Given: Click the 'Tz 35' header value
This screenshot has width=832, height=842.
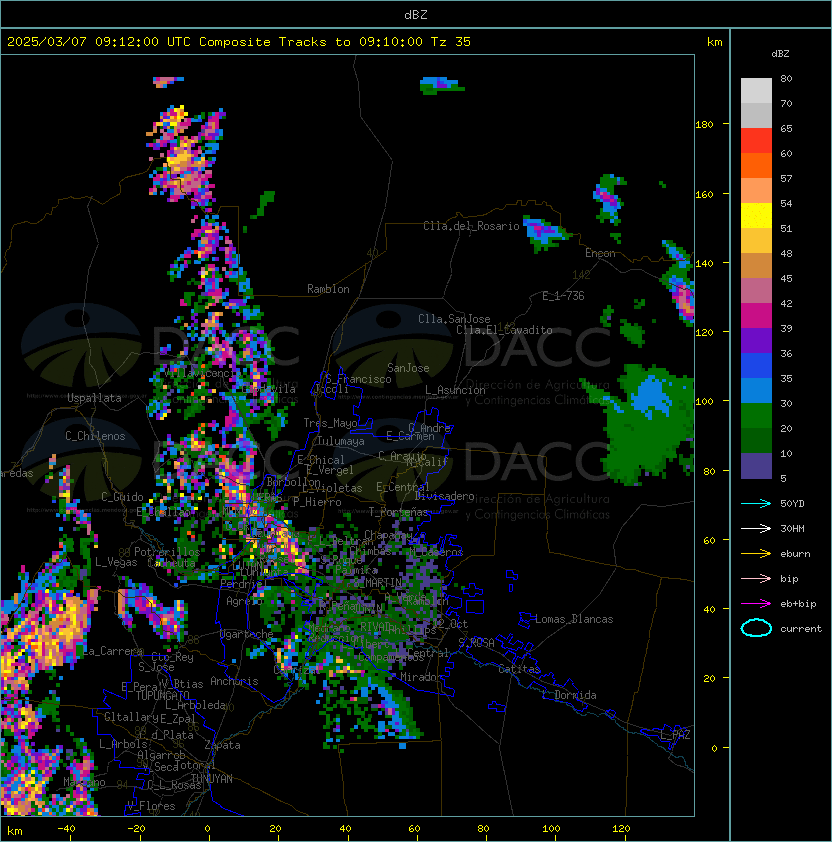Looking at the screenshot, I should pyautogui.click(x=451, y=42).
